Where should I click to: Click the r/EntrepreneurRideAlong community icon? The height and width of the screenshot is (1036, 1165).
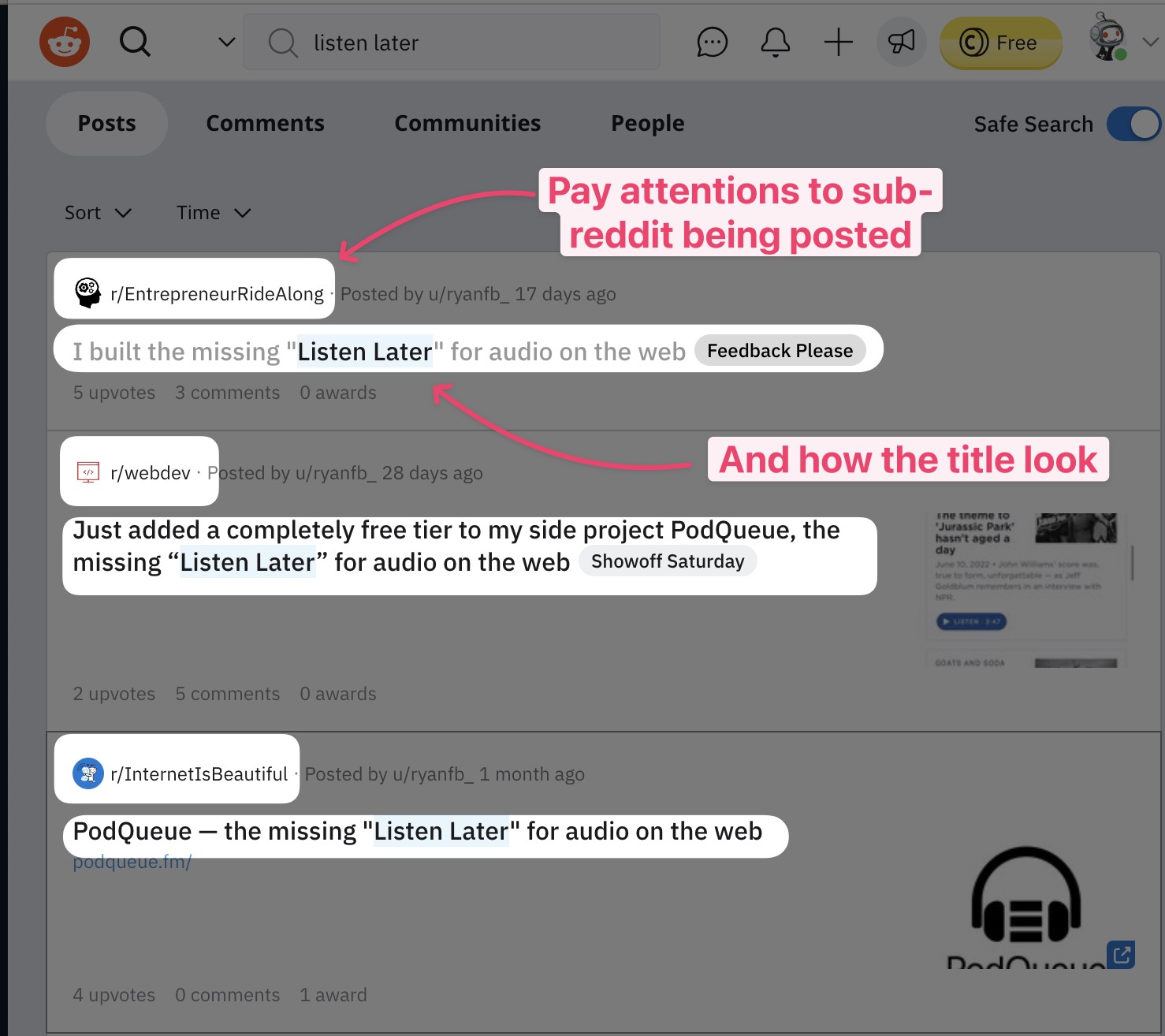coord(87,293)
